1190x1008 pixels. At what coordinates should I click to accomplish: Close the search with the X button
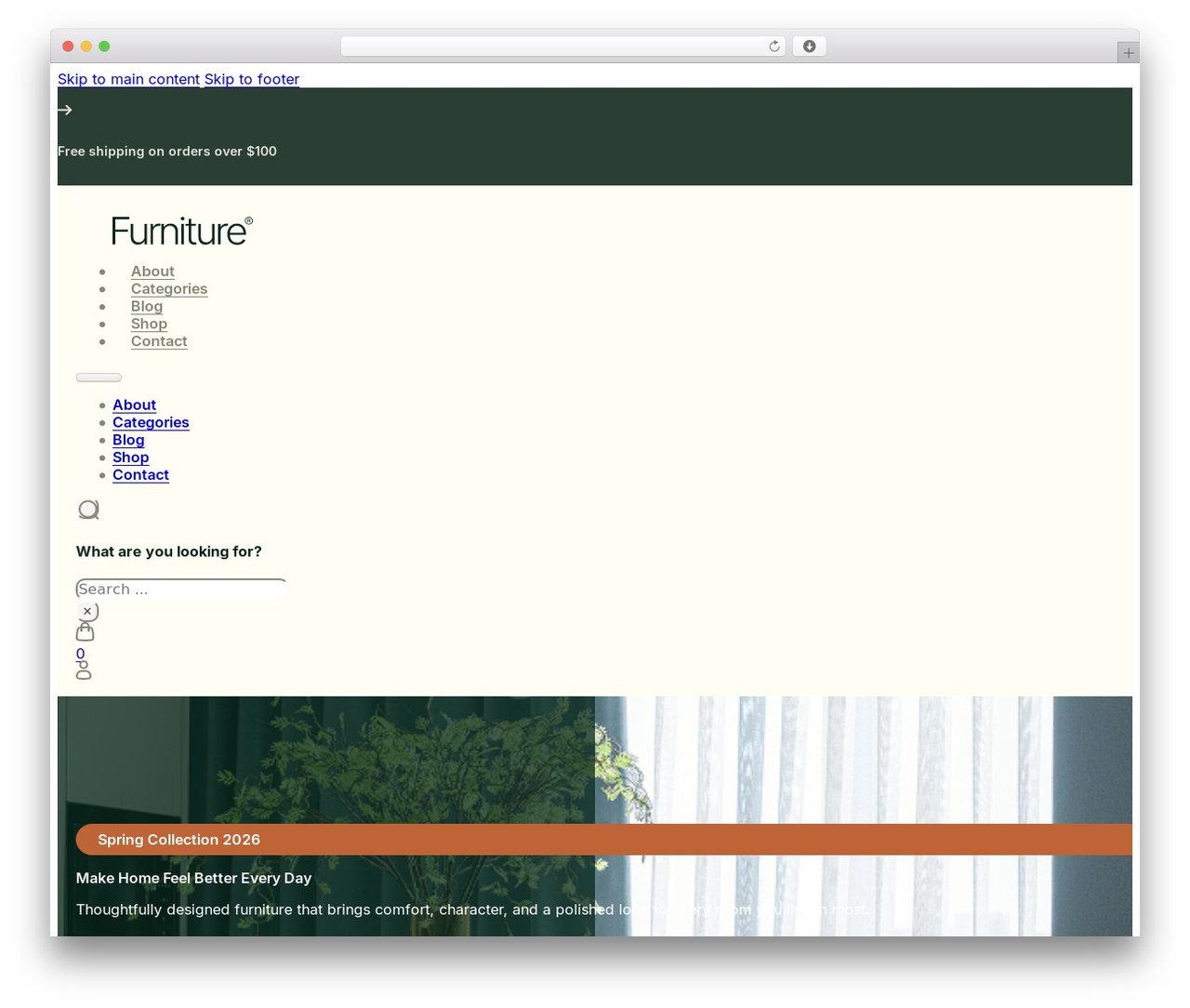(87, 611)
